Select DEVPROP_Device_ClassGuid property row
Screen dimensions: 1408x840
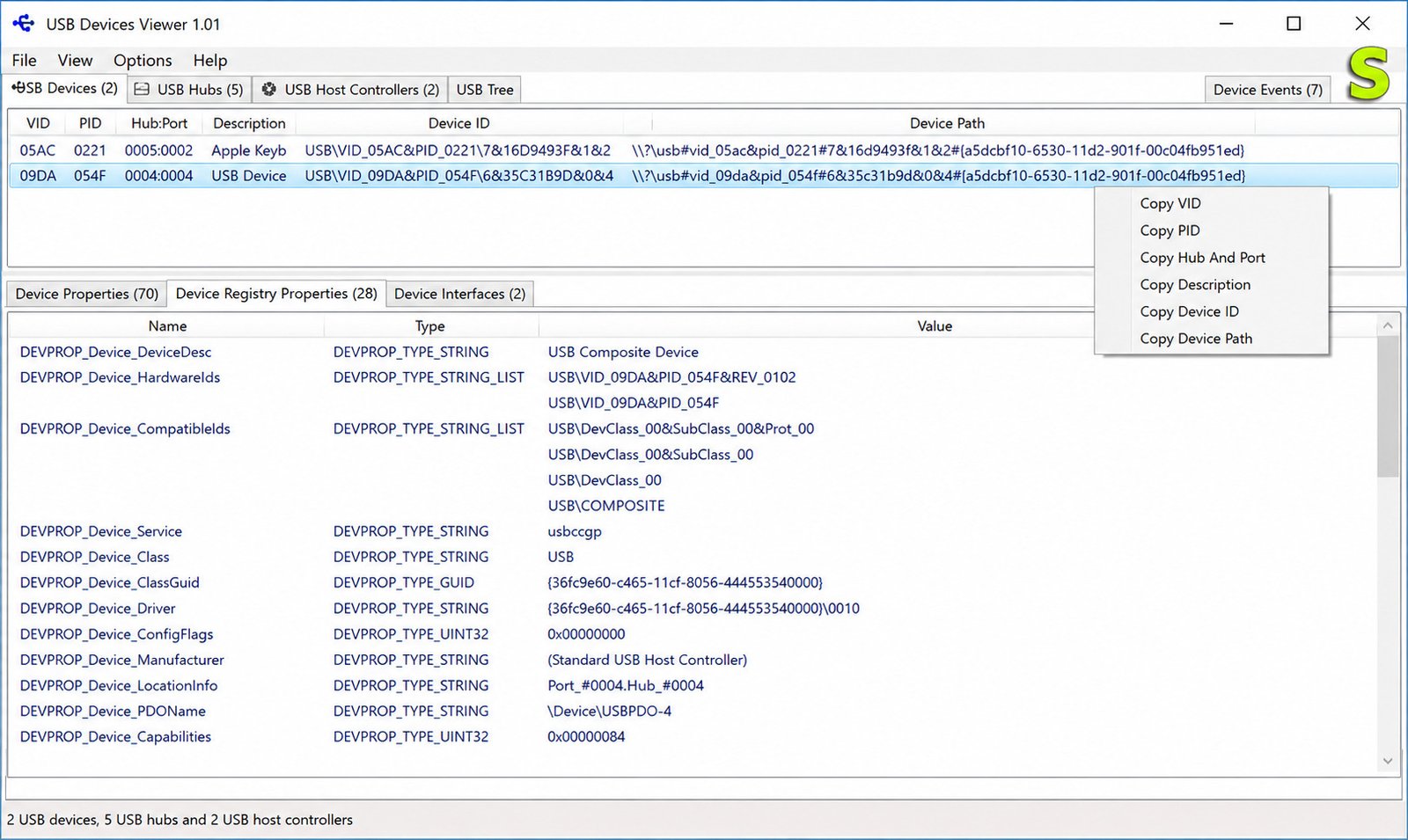[692, 582]
